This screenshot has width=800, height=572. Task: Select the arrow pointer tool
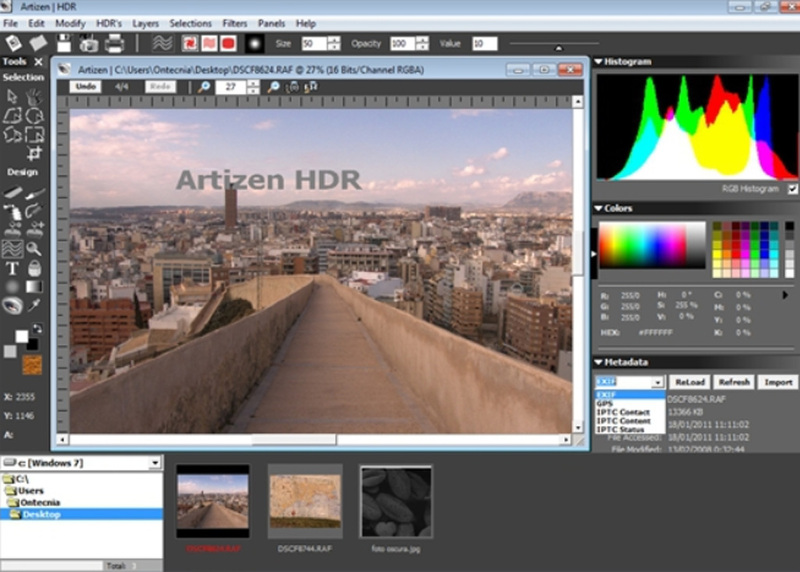click(12, 96)
